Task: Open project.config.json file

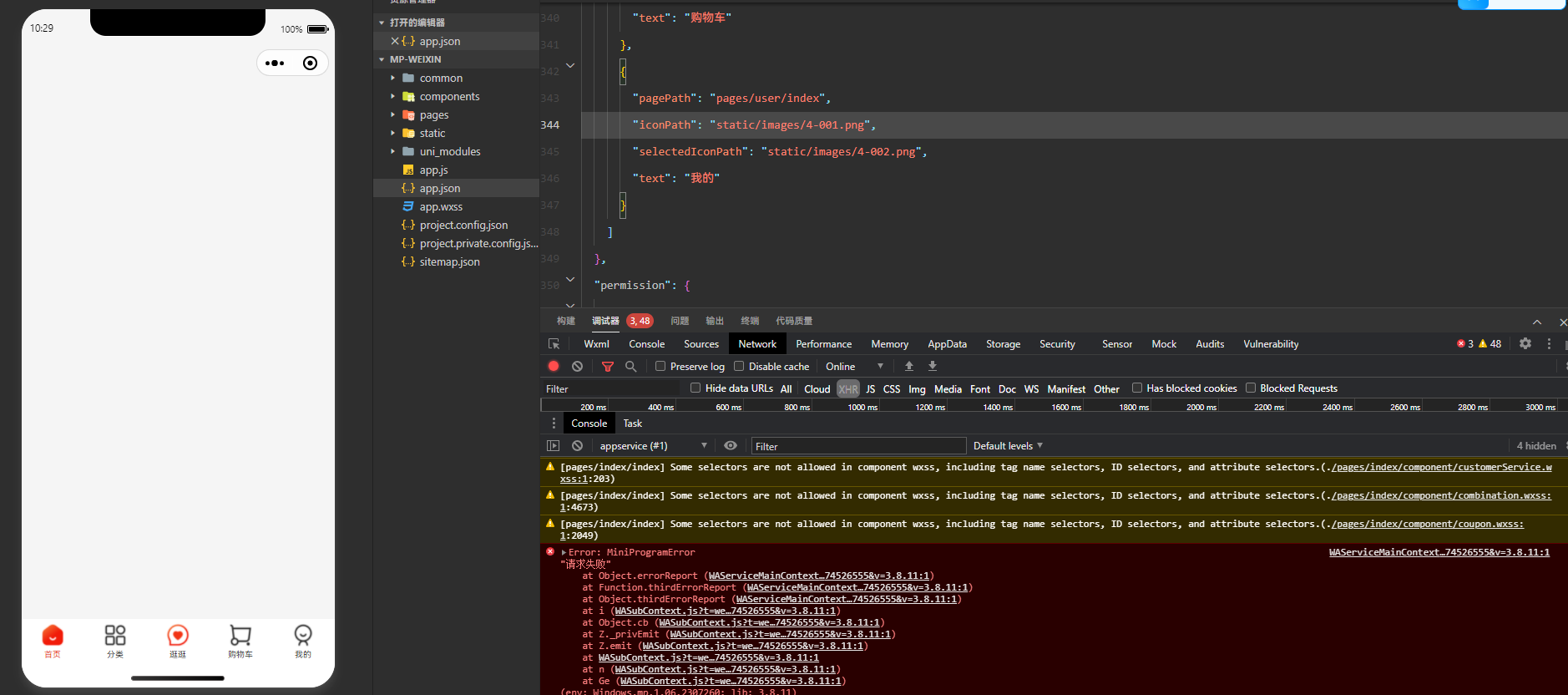Action: [x=463, y=225]
